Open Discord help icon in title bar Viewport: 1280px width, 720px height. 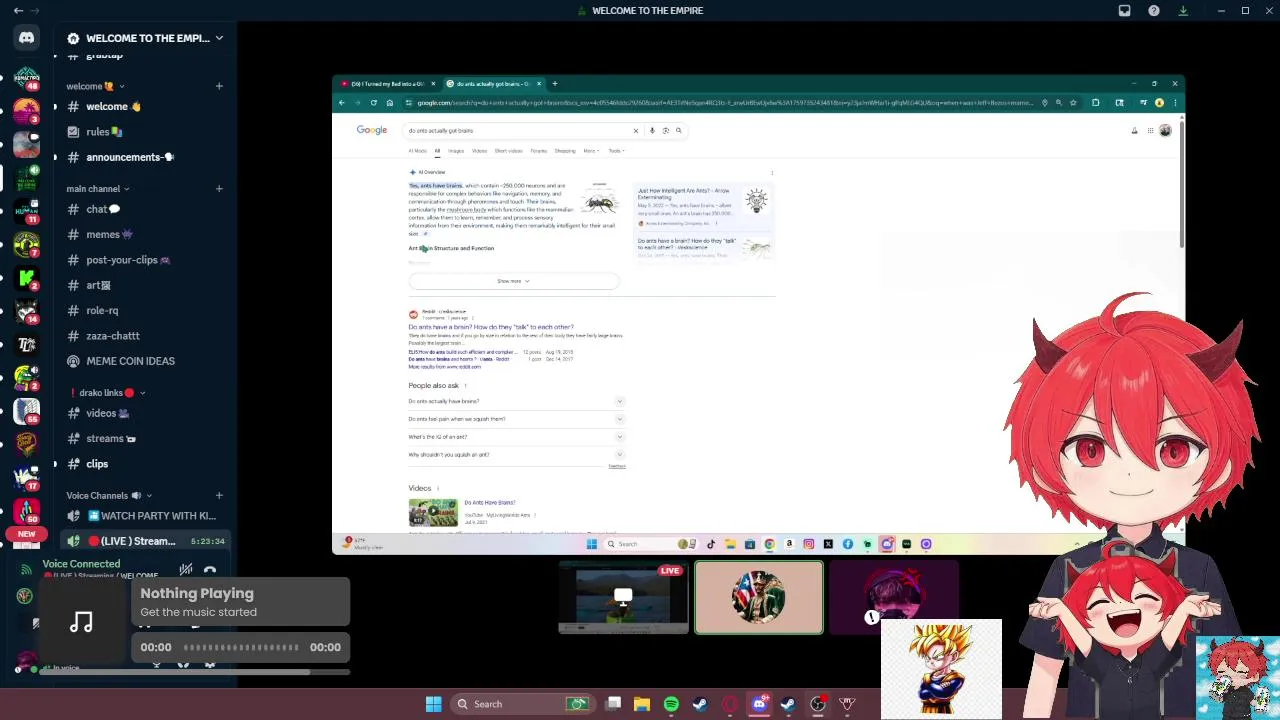1154,10
